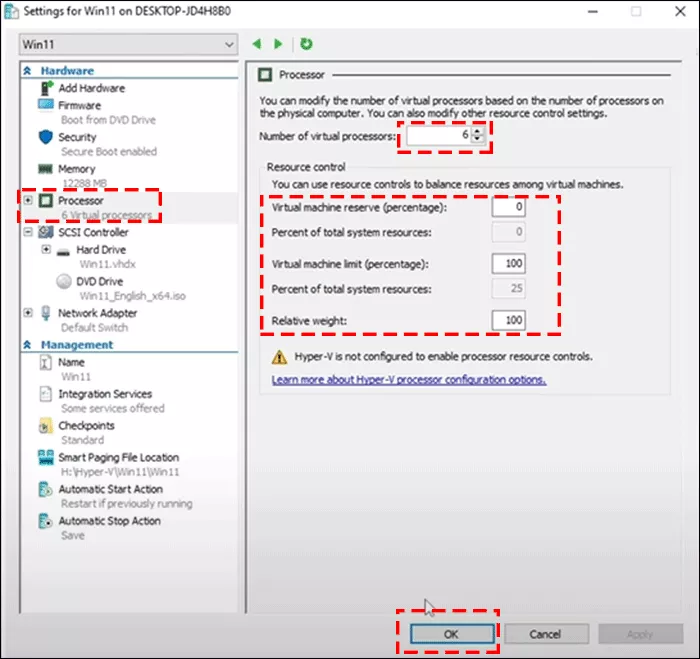700x659 pixels.
Task: Click 'Secure Boot enabled' text
Action: click(x=109, y=151)
